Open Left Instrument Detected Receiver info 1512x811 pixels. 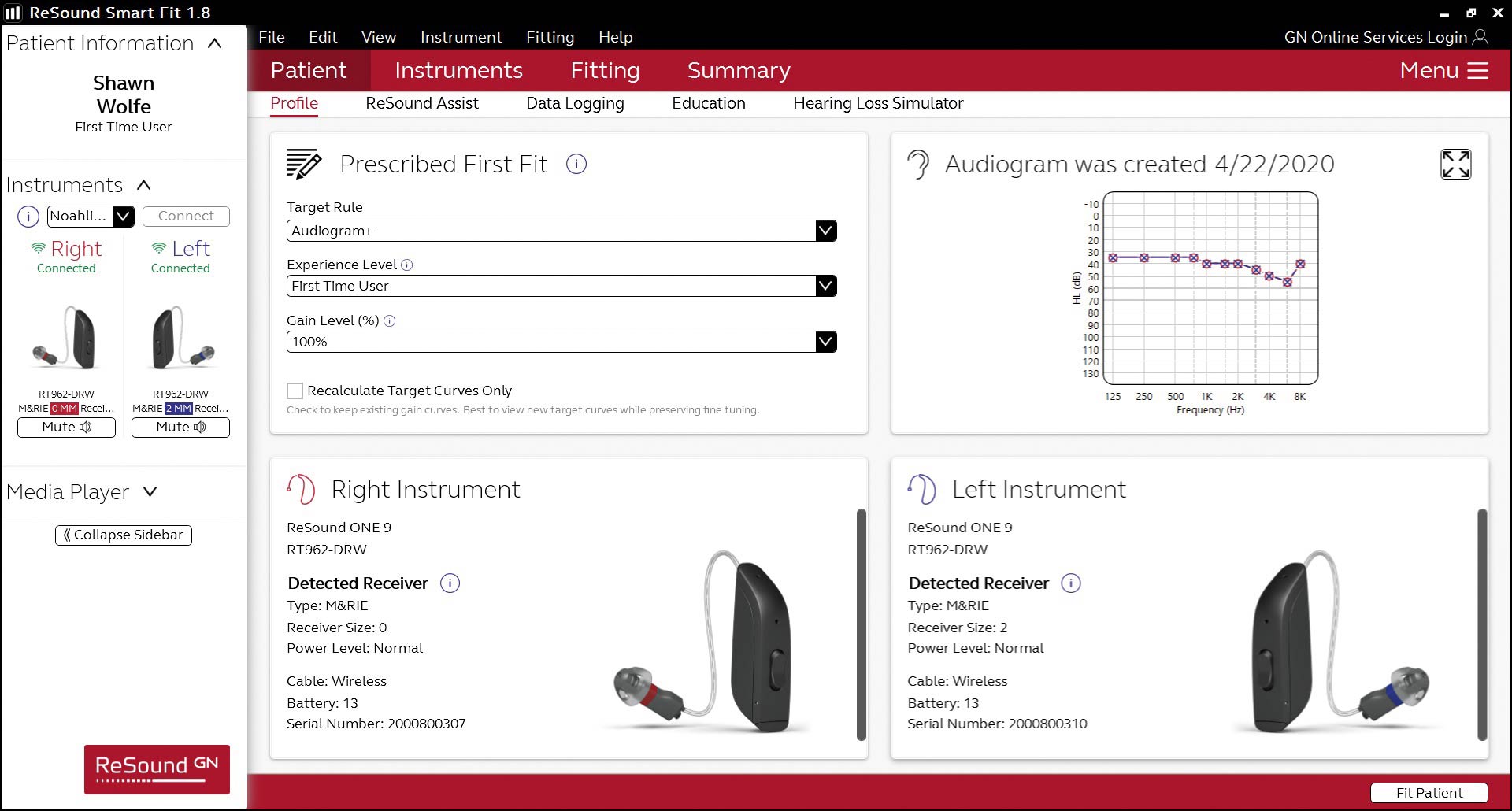pos(1070,583)
